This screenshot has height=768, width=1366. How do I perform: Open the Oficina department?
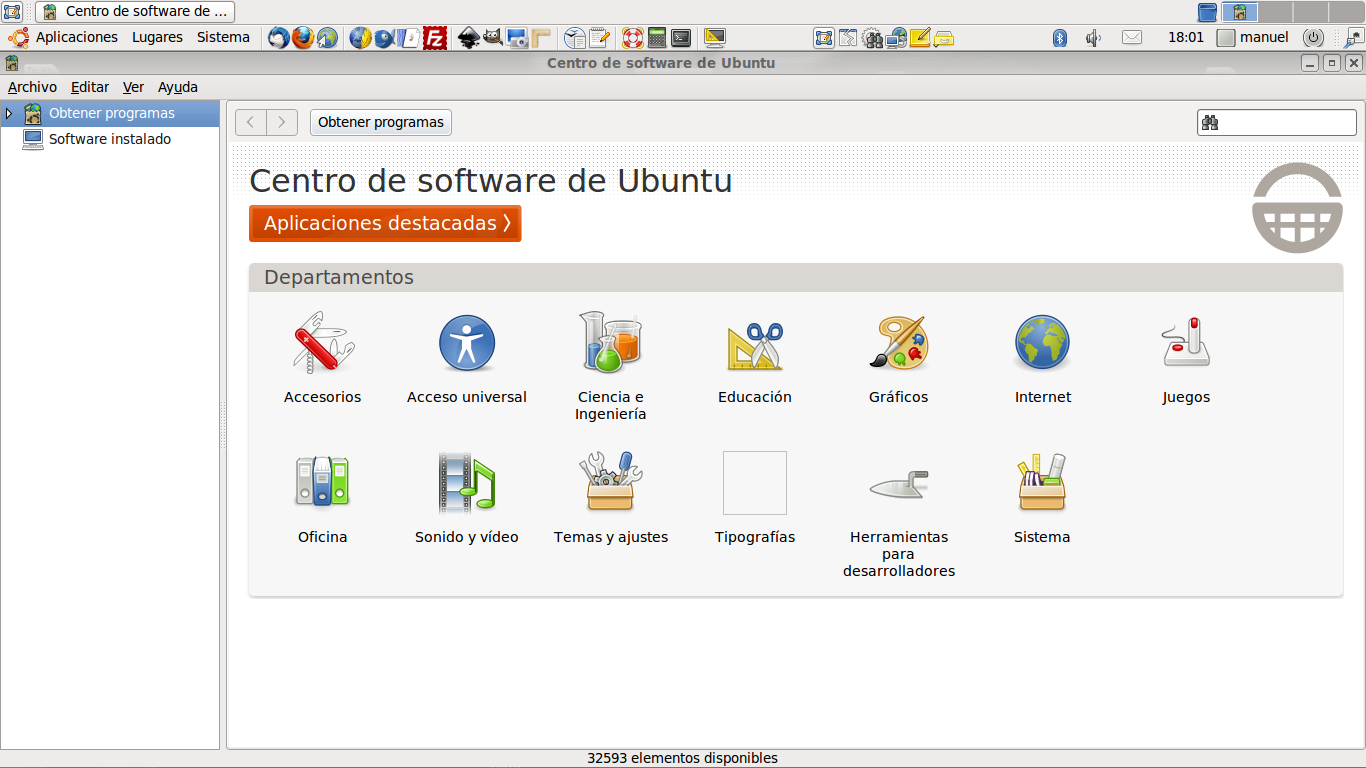tap(322, 483)
